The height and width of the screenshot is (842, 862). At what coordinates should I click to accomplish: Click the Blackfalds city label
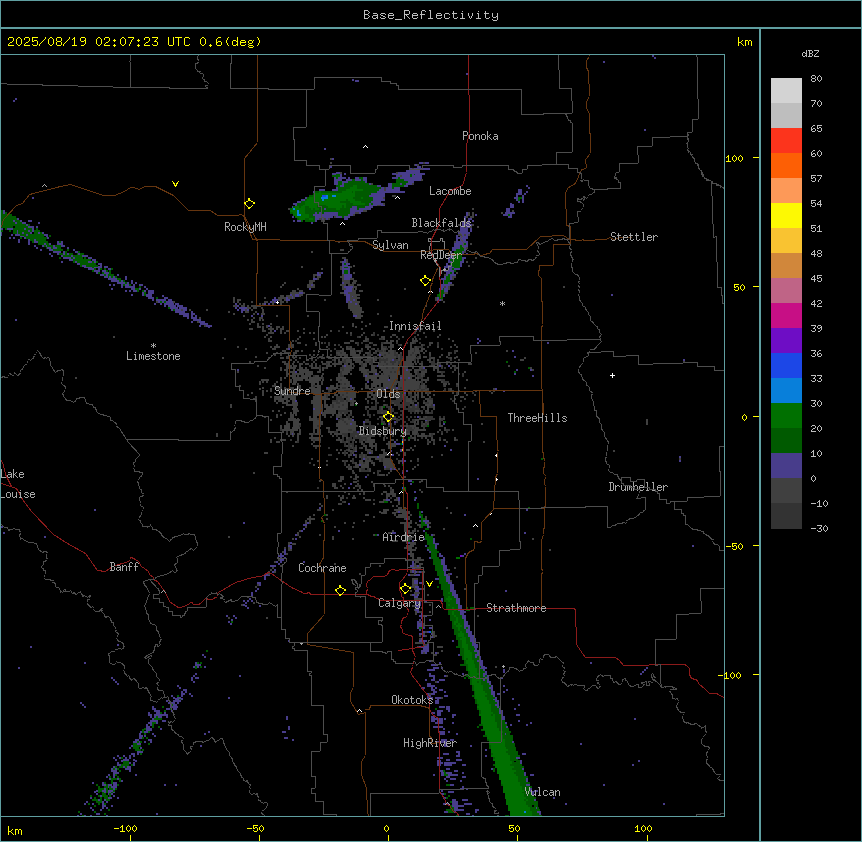coord(441,223)
